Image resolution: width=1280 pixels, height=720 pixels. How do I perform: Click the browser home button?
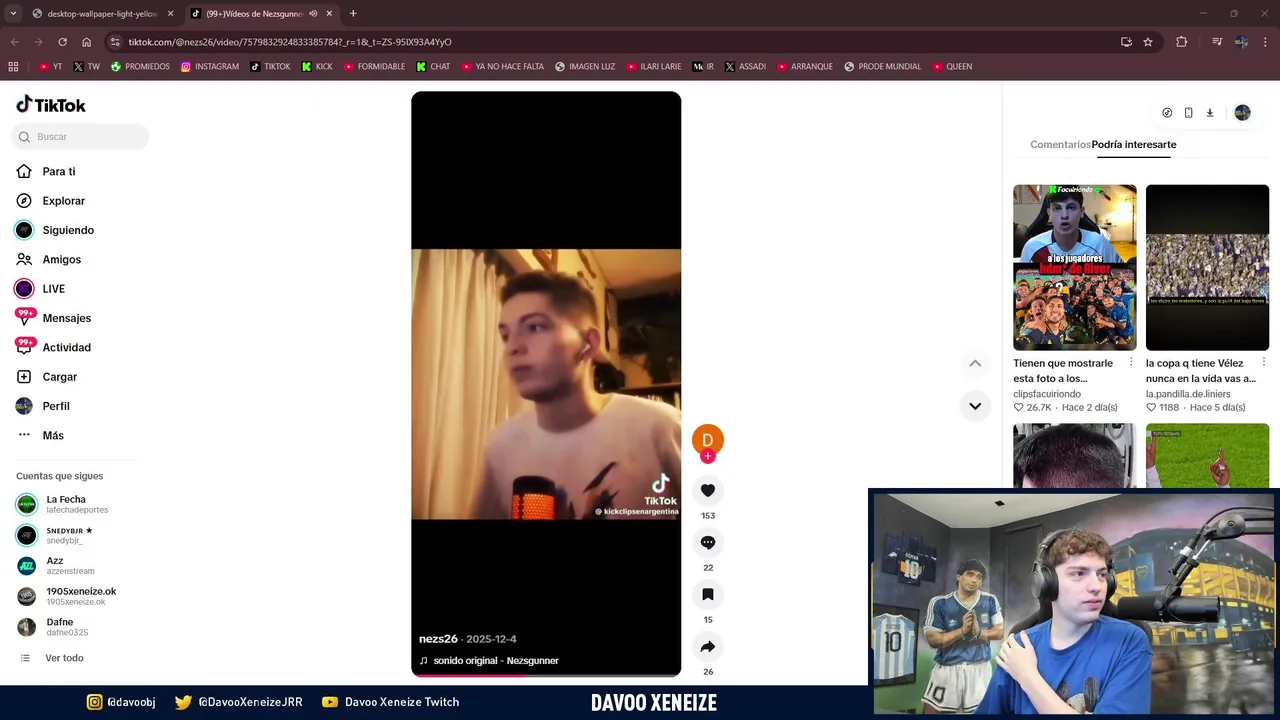[86, 42]
